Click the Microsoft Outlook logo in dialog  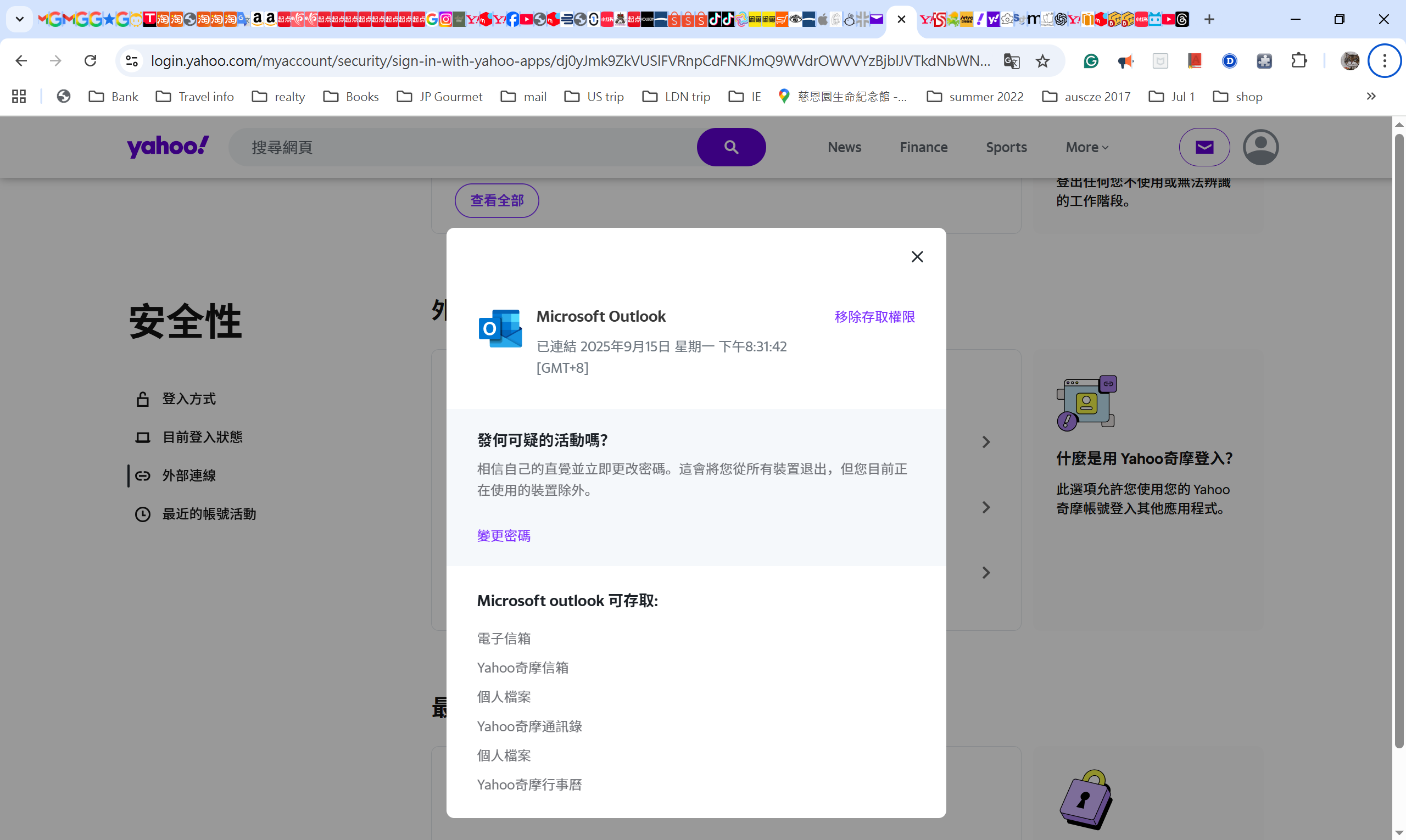coord(499,328)
